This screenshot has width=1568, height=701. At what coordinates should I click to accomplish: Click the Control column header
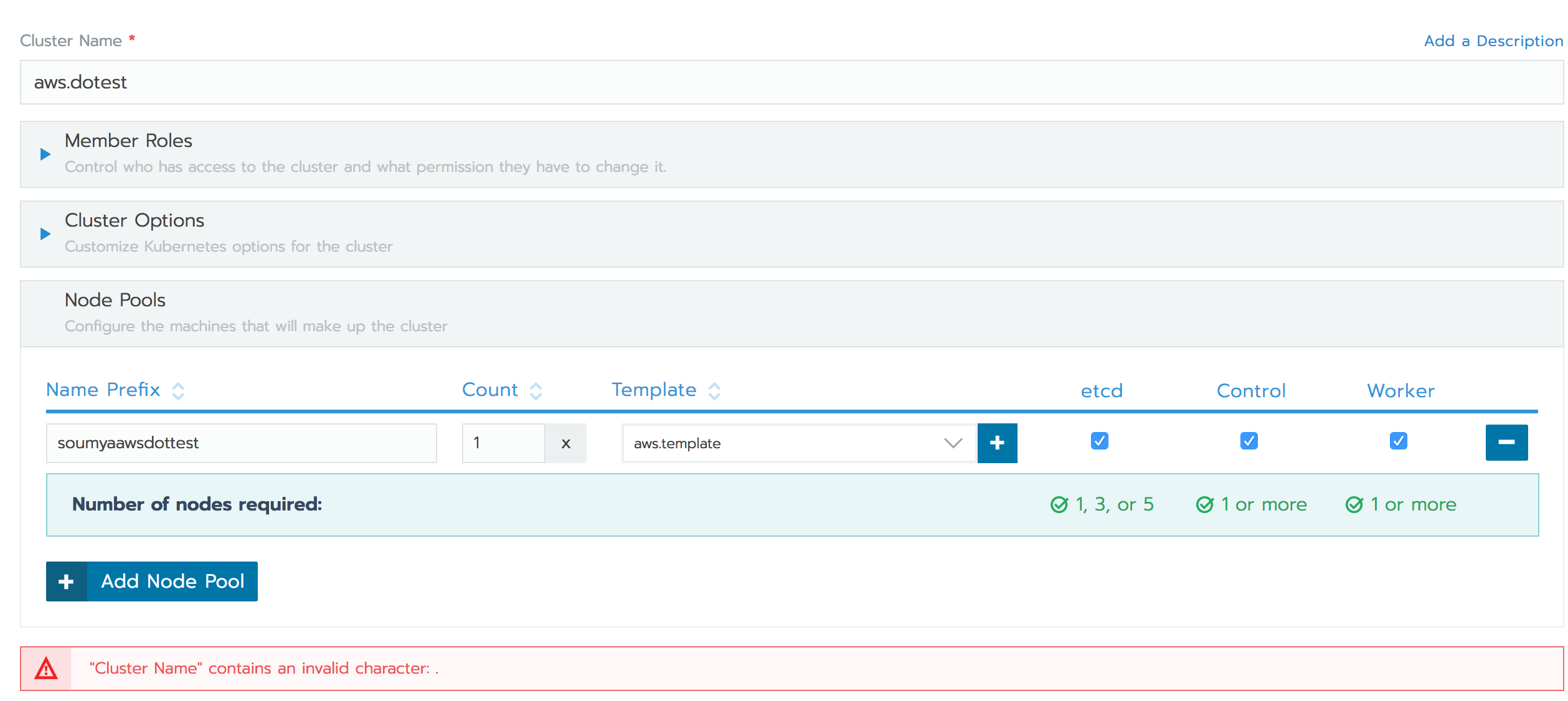1251,391
